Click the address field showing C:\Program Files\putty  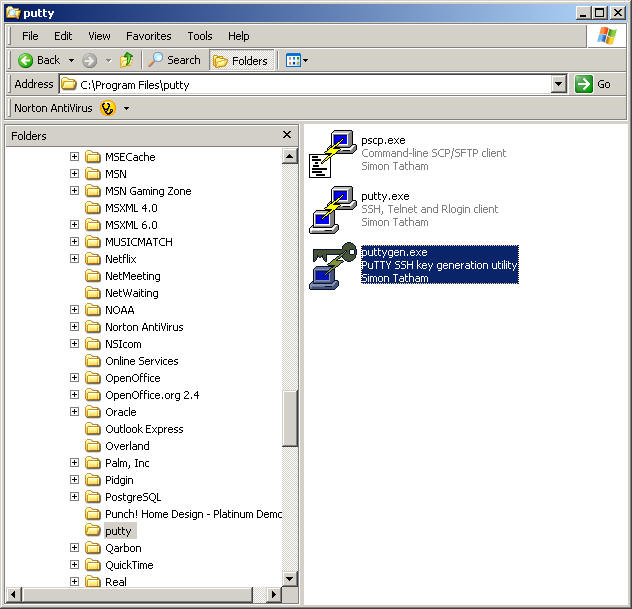click(305, 85)
